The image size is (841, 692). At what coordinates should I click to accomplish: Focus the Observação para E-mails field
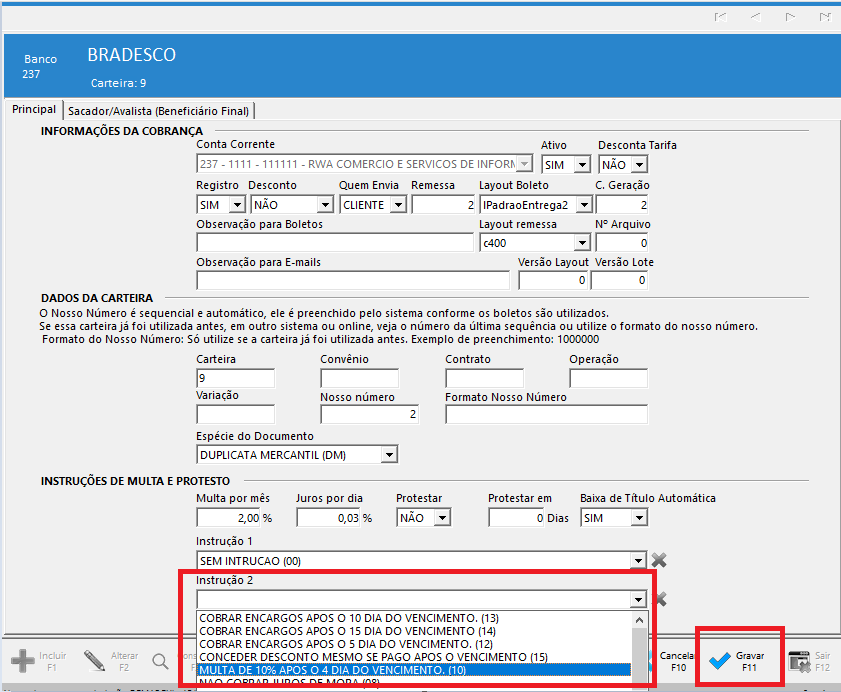click(353, 281)
